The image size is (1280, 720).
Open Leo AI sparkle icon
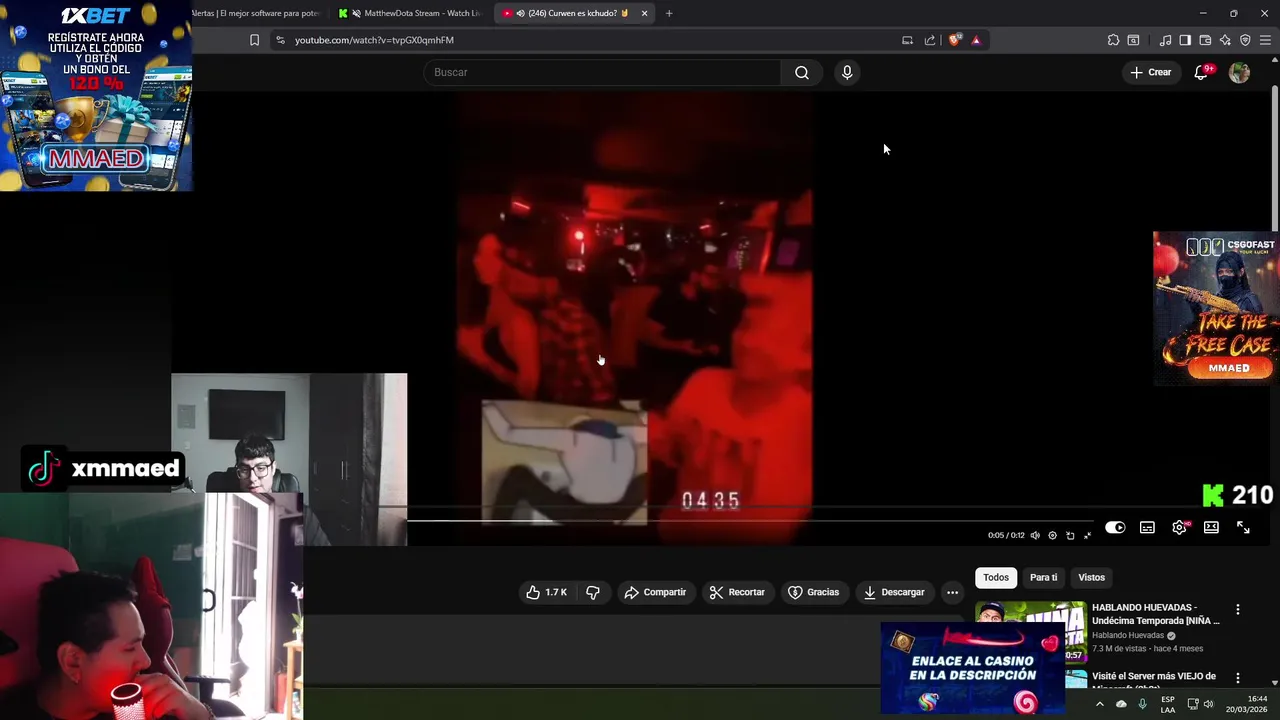tap(1225, 40)
